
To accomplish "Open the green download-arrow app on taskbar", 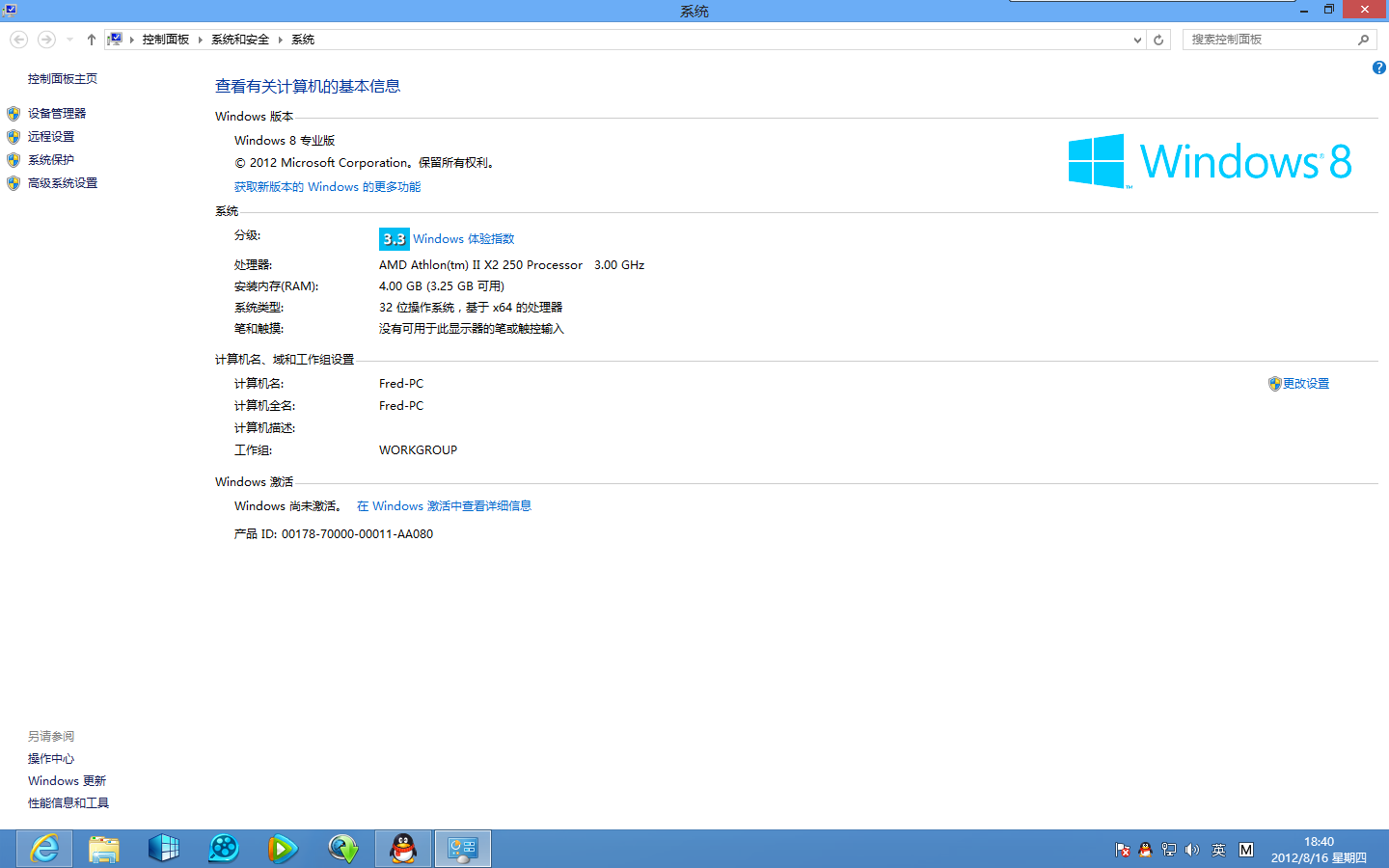I will coord(342,849).
